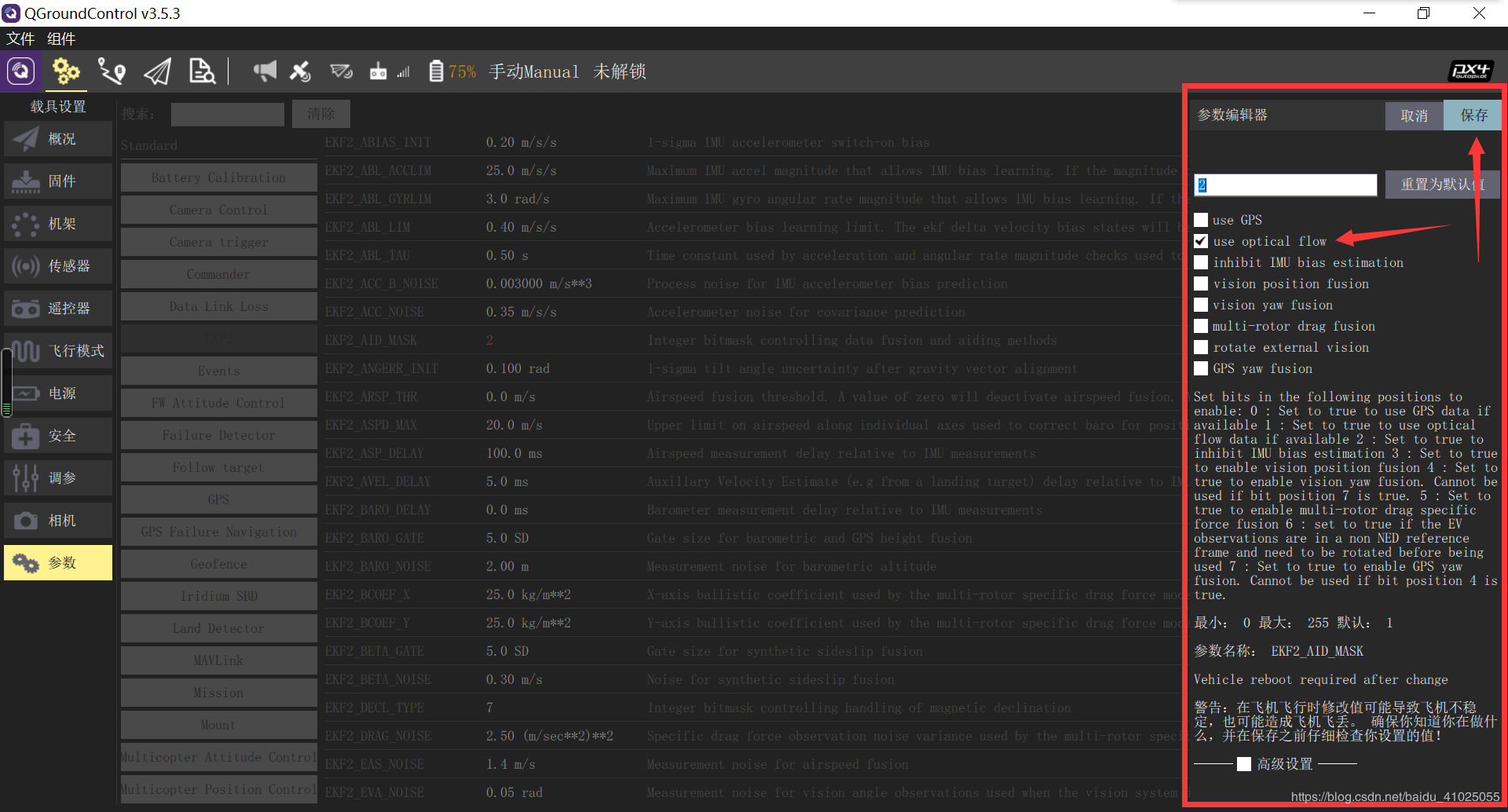
Task: Open the 组件 menu
Action: (x=61, y=38)
